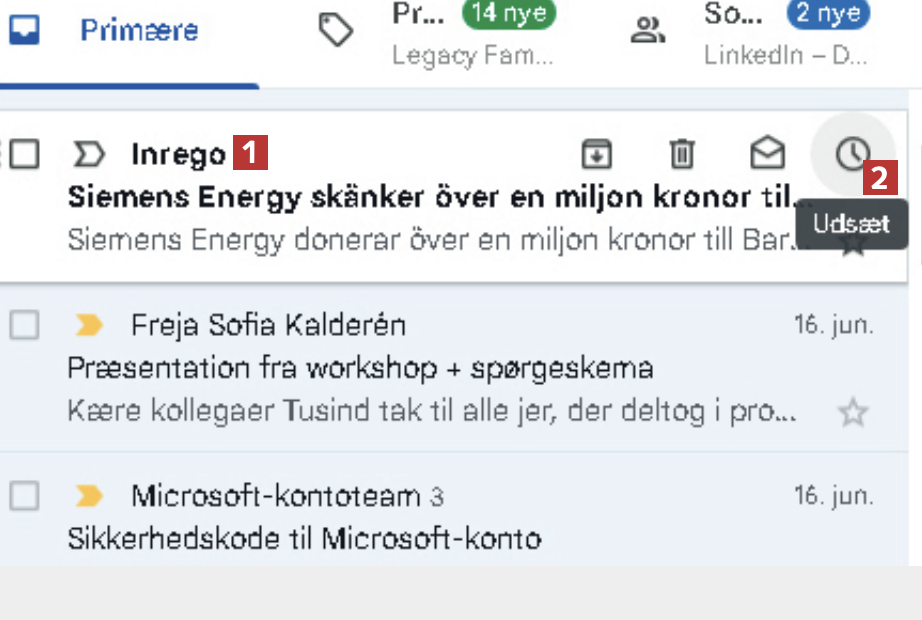Star the Inrego Siemens Energy email
Viewport: 922px width, 620px height.
tap(852, 244)
